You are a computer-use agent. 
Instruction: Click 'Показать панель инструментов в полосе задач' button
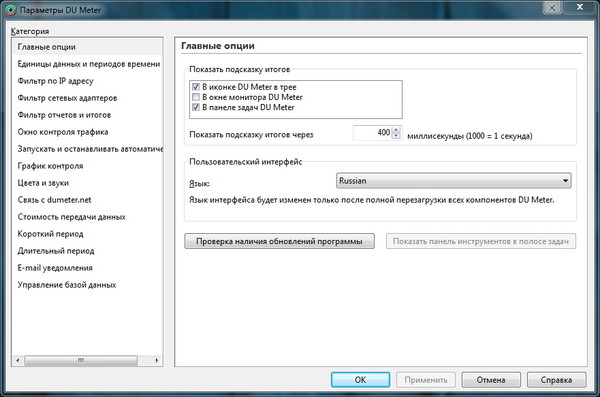481,241
